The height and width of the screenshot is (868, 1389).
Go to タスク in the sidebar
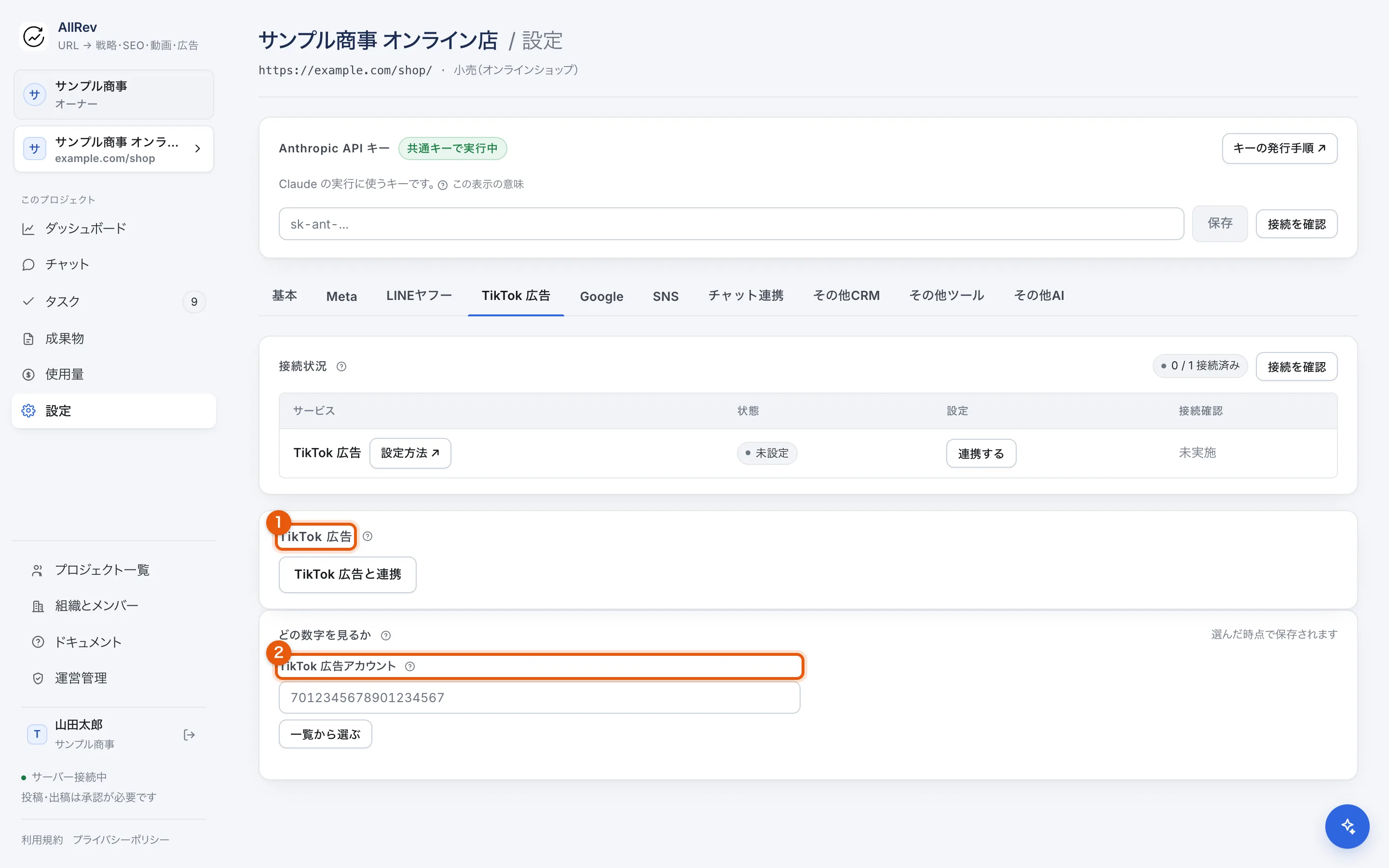click(x=114, y=301)
